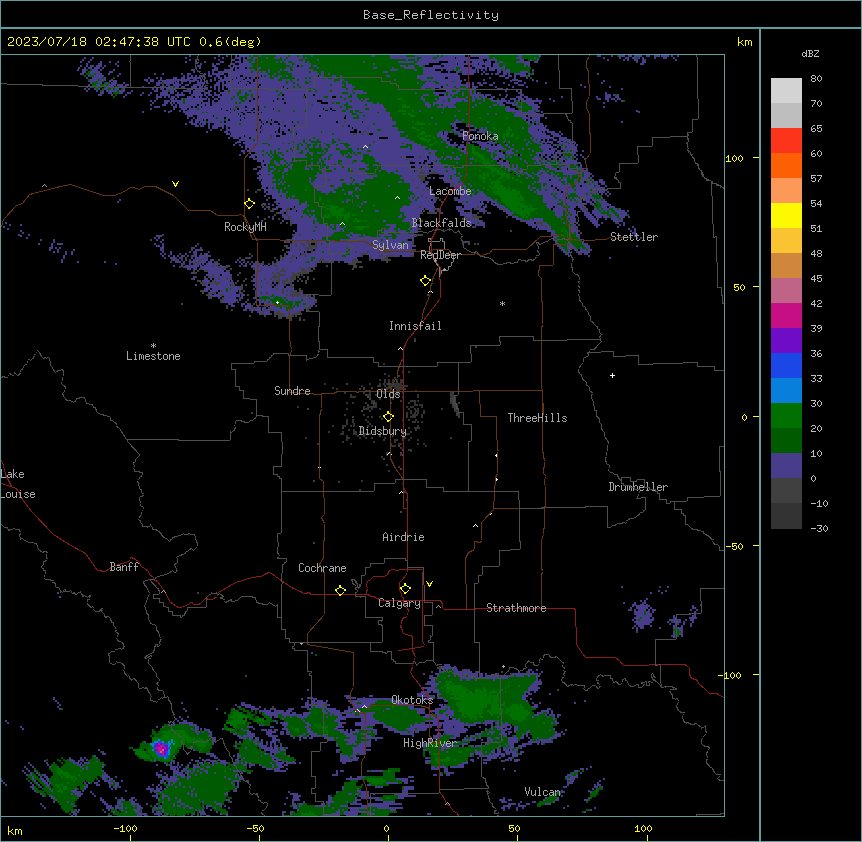The width and height of the screenshot is (862, 842).
Task: Click the white plus marker east of ThreeHills
Action: point(612,375)
